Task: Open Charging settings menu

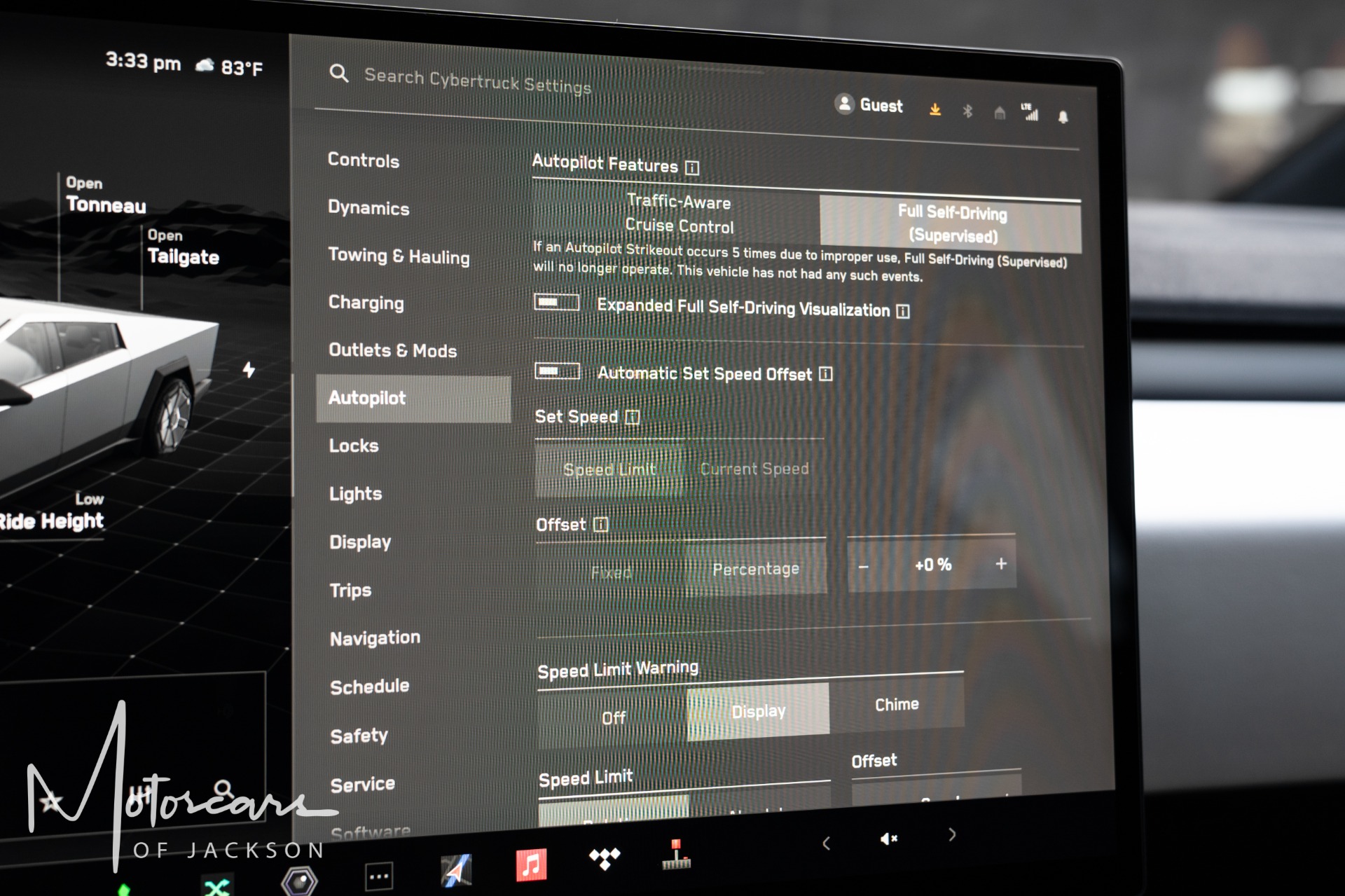Action: tap(366, 303)
